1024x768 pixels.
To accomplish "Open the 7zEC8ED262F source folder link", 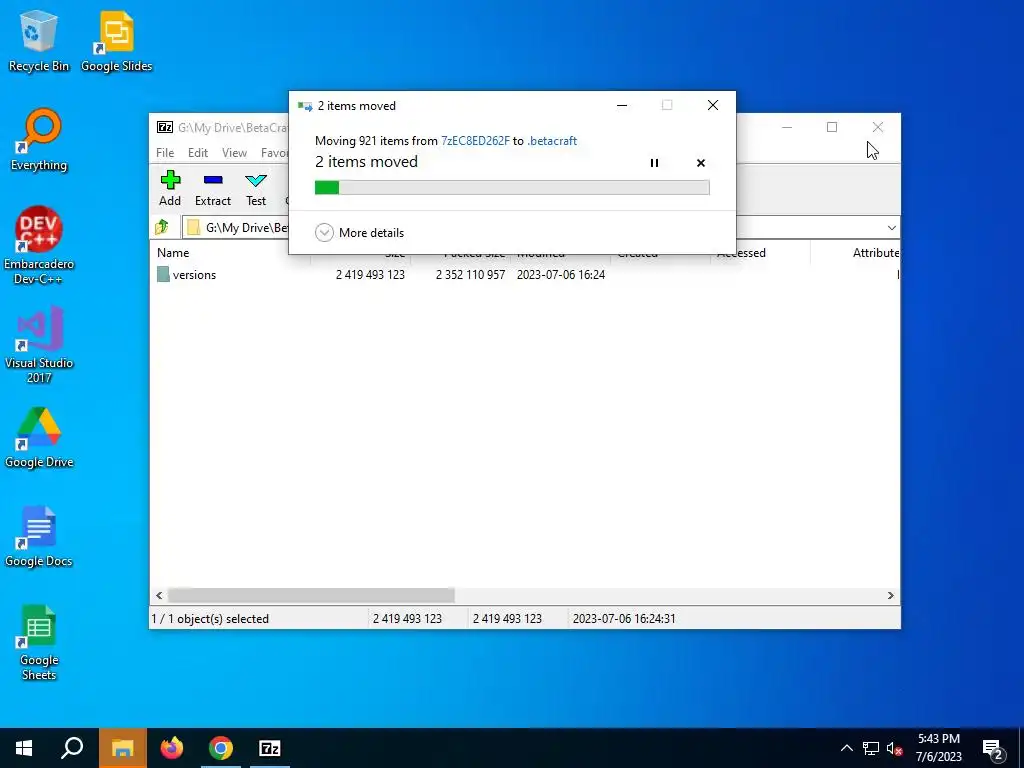I will [x=475, y=140].
